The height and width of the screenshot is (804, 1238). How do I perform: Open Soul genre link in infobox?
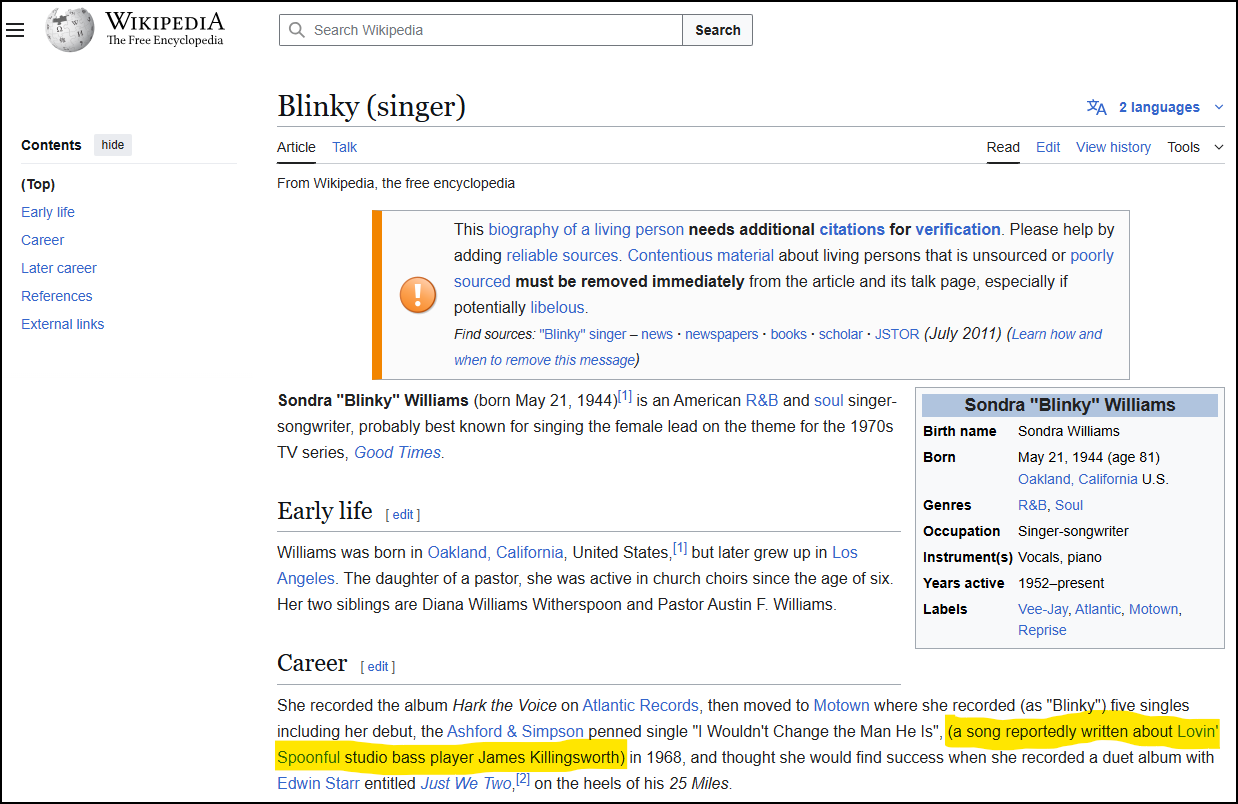1069,505
